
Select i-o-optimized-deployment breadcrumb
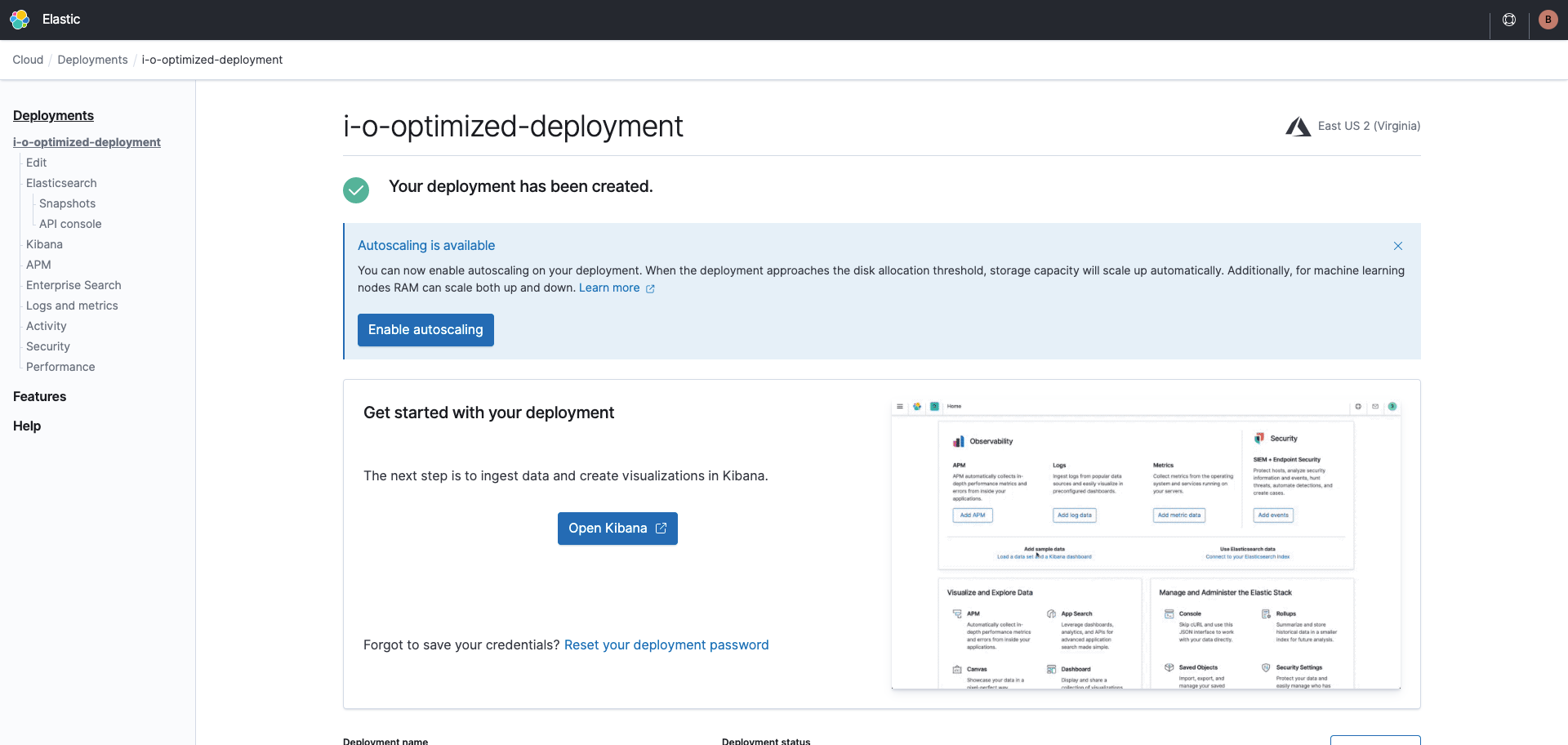click(x=212, y=60)
